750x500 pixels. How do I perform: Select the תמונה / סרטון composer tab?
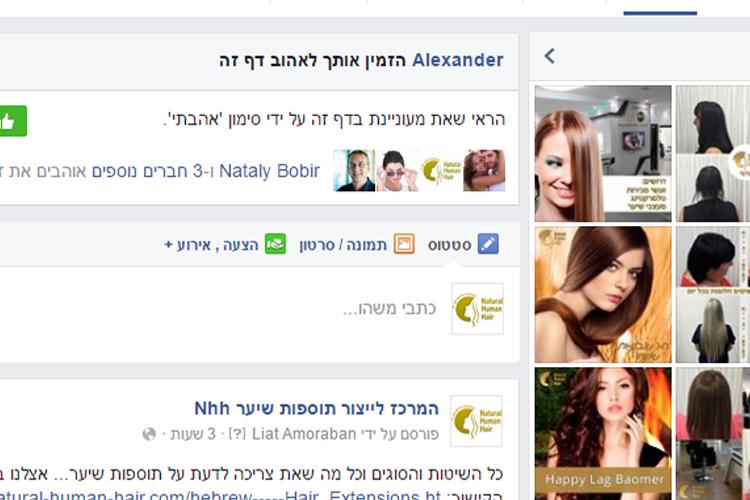(x=343, y=245)
